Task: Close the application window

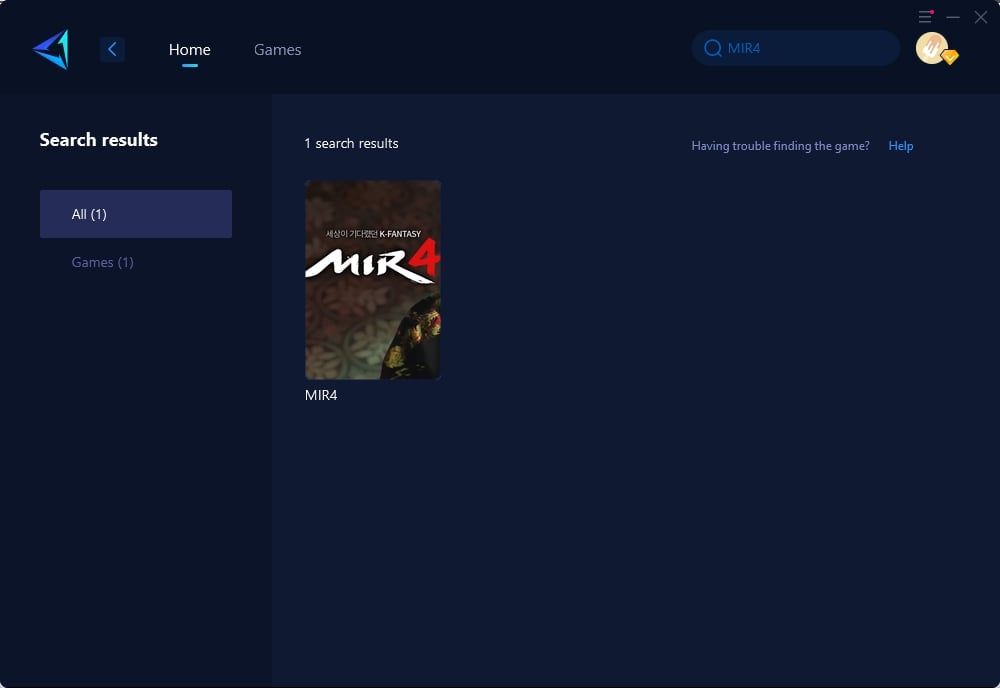Action: (x=981, y=17)
